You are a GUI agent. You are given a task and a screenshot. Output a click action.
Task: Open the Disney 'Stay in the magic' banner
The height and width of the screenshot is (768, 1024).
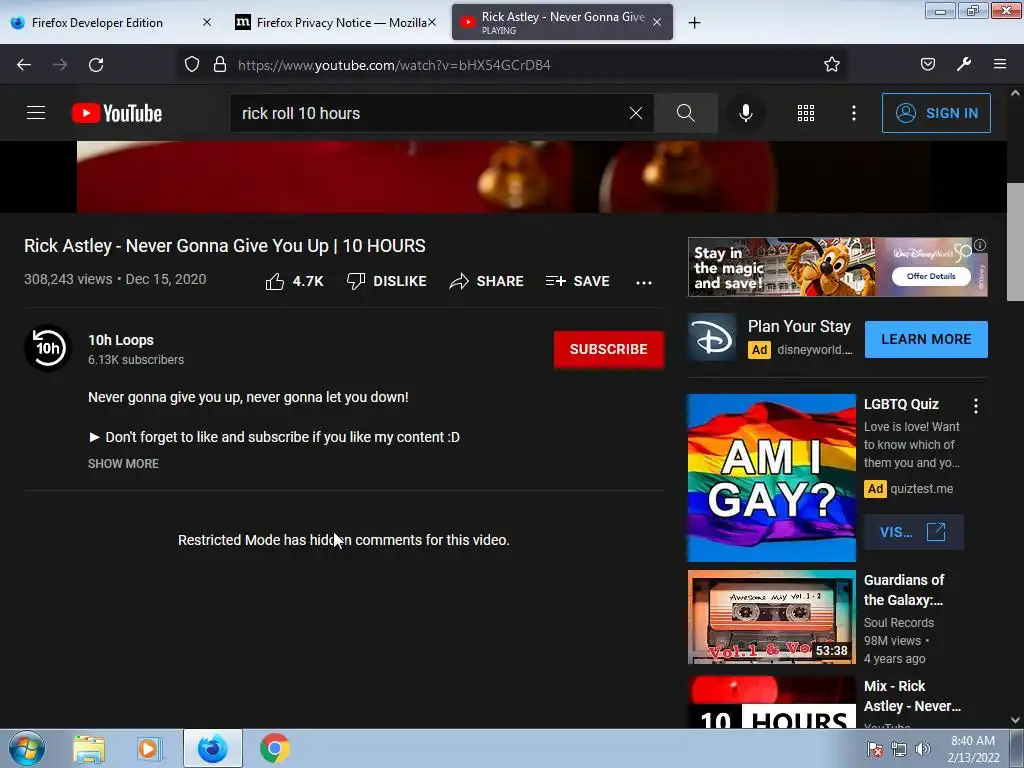[837, 266]
